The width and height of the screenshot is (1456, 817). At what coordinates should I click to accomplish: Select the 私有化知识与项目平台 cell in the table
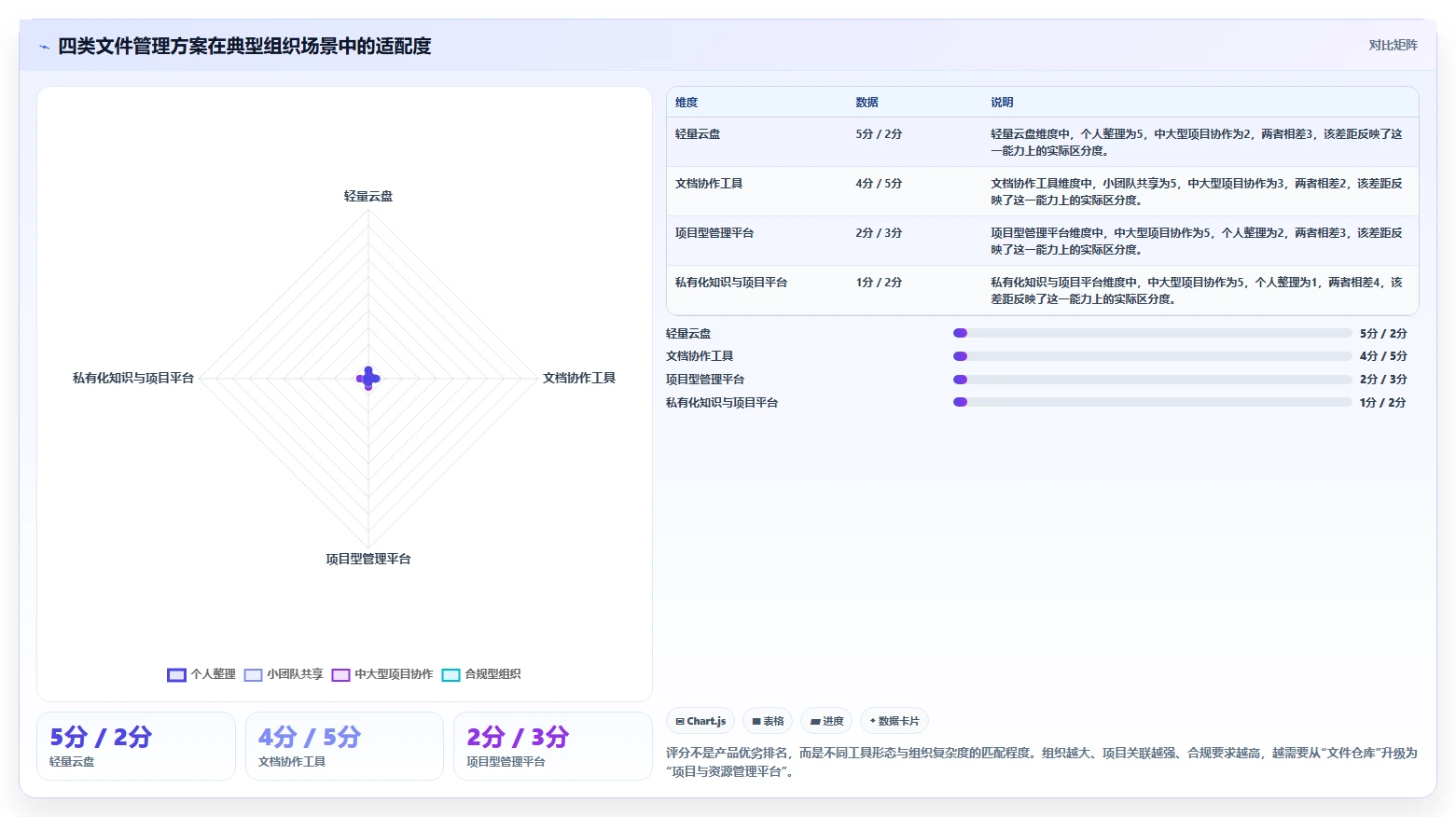coord(731,283)
